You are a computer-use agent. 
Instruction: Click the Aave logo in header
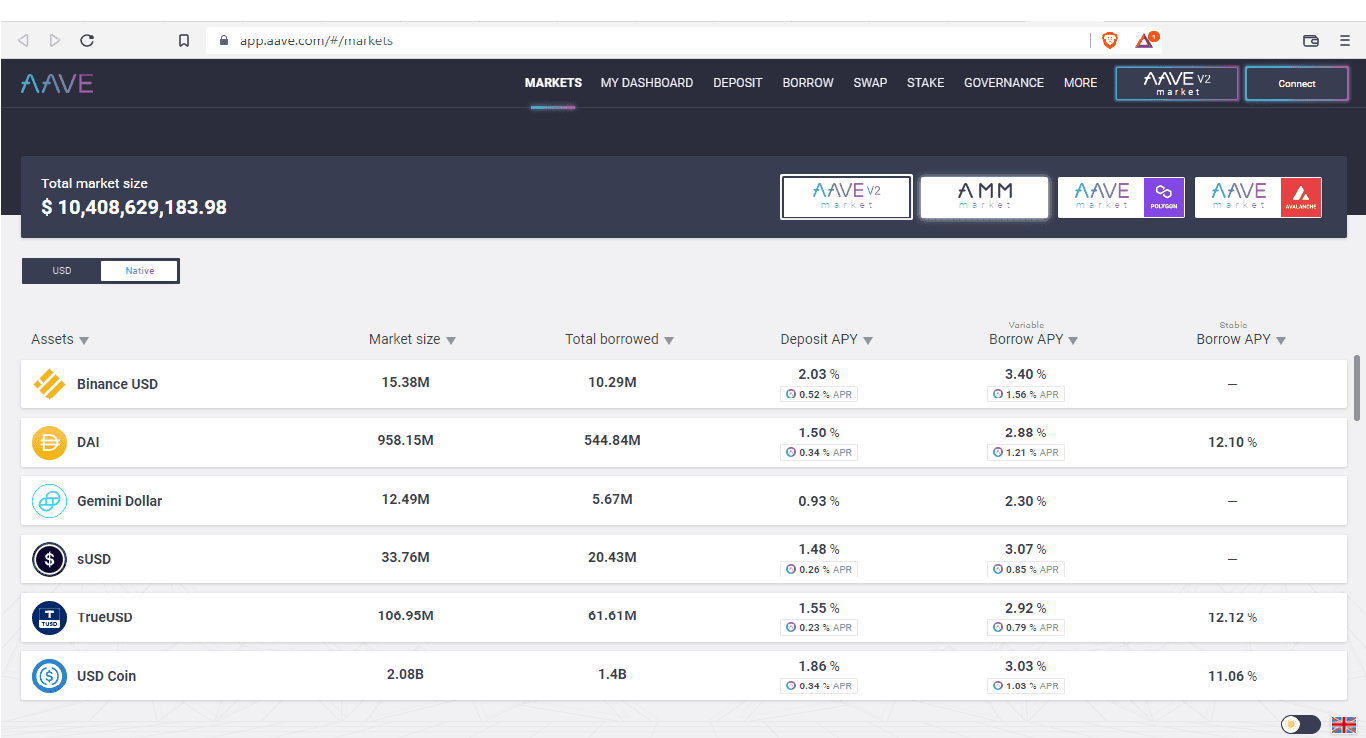click(57, 83)
